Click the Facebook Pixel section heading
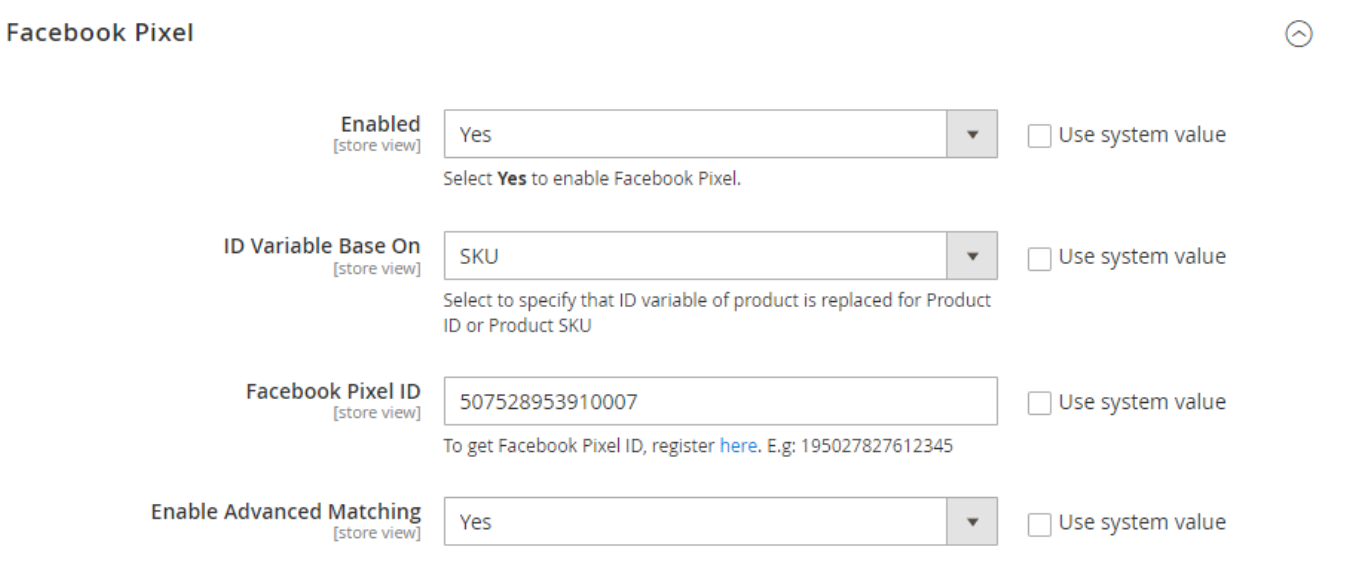The image size is (1353, 580). (100, 33)
